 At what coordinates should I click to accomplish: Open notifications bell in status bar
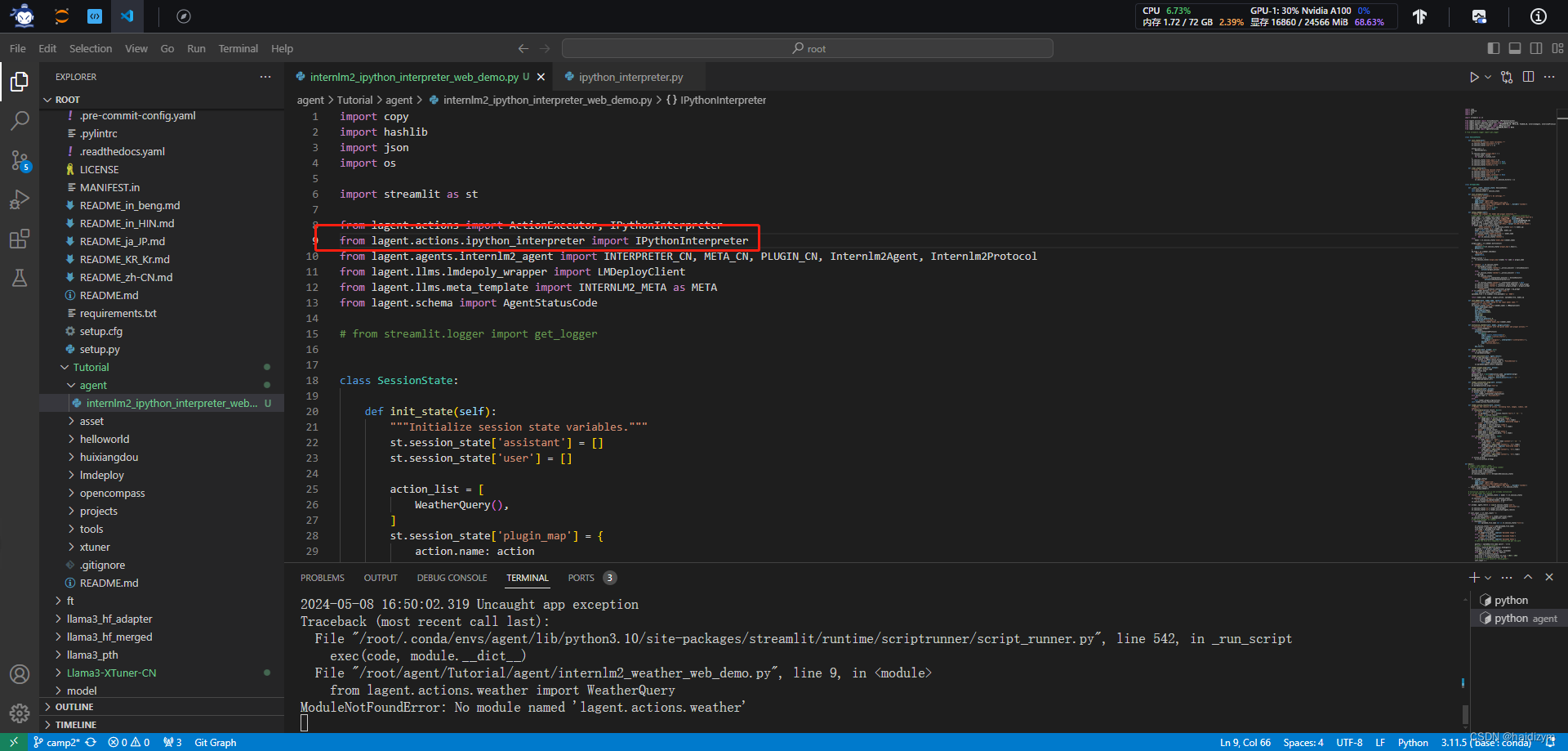[x=1550, y=742]
